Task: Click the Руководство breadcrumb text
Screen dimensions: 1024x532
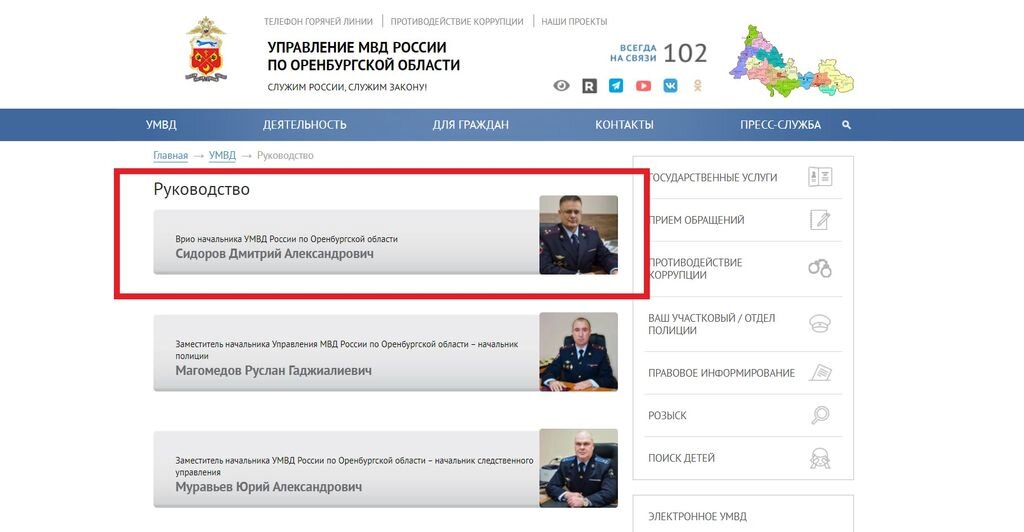Action: [x=285, y=155]
